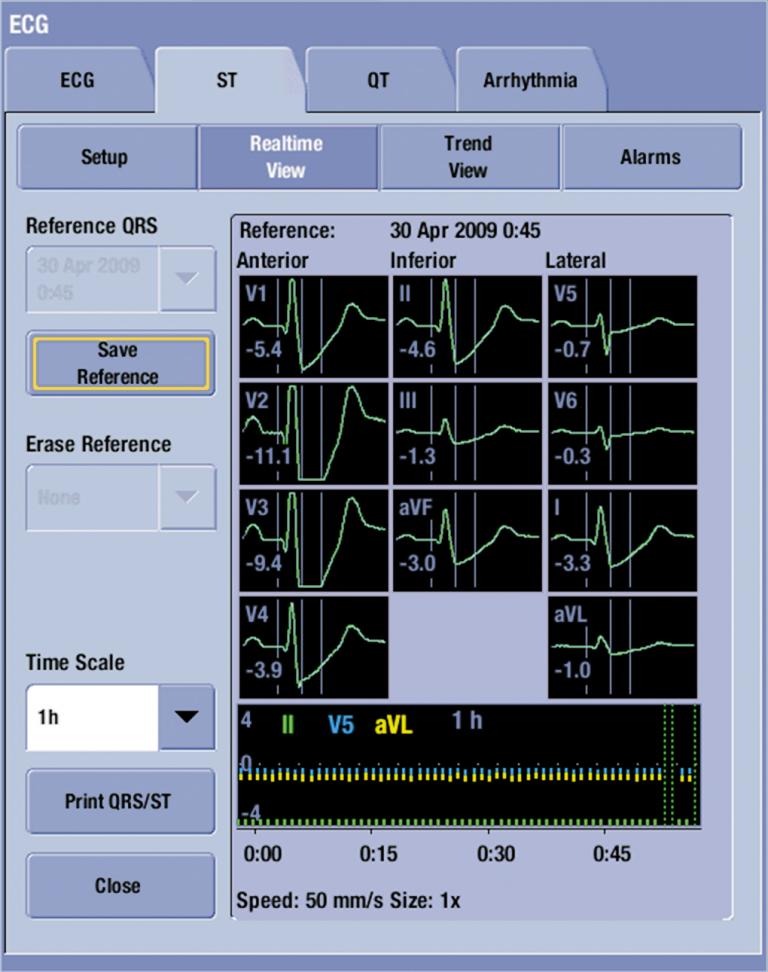The width and height of the screenshot is (768, 972).
Task: Click the Time Scale 1h field
Action: (92, 717)
